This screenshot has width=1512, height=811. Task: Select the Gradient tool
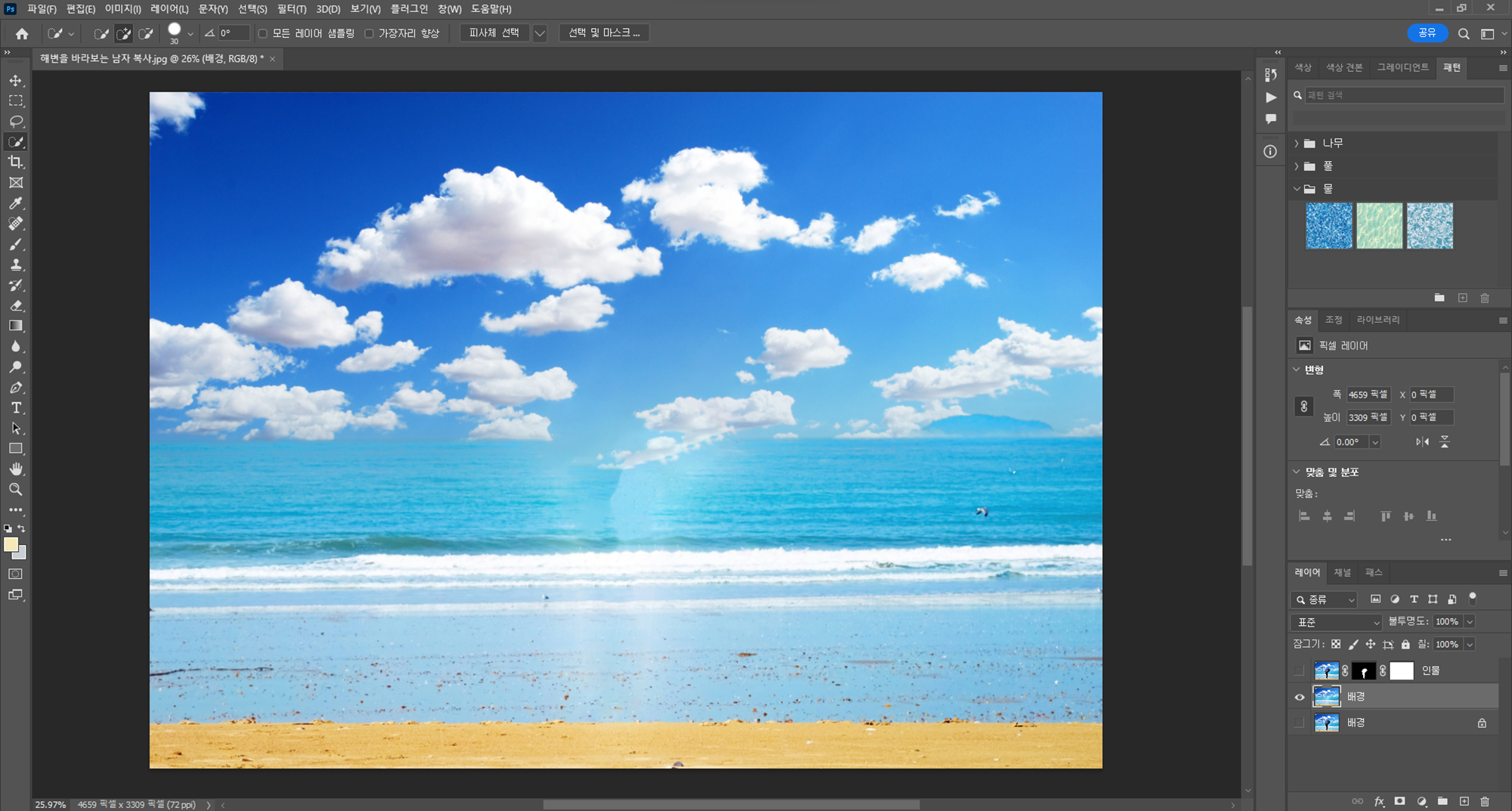[16, 326]
